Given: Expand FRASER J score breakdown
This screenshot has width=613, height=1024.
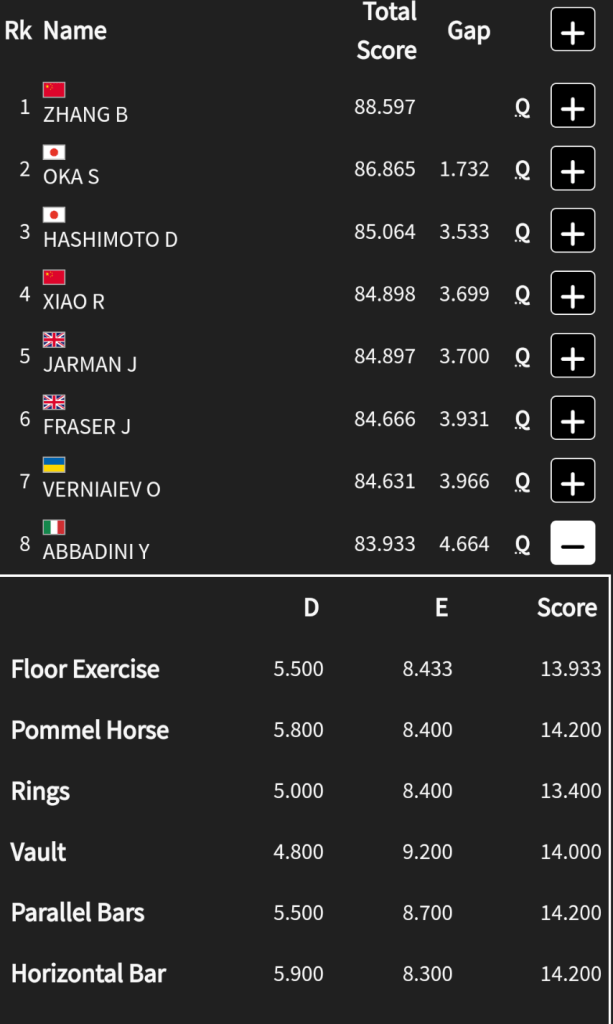Looking at the screenshot, I should click(572, 419).
